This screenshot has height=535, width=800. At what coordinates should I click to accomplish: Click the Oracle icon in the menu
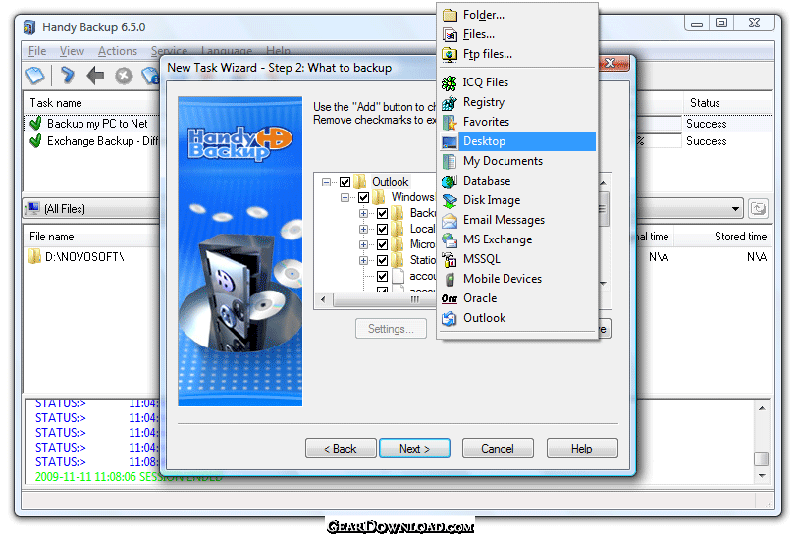coord(449,298)
